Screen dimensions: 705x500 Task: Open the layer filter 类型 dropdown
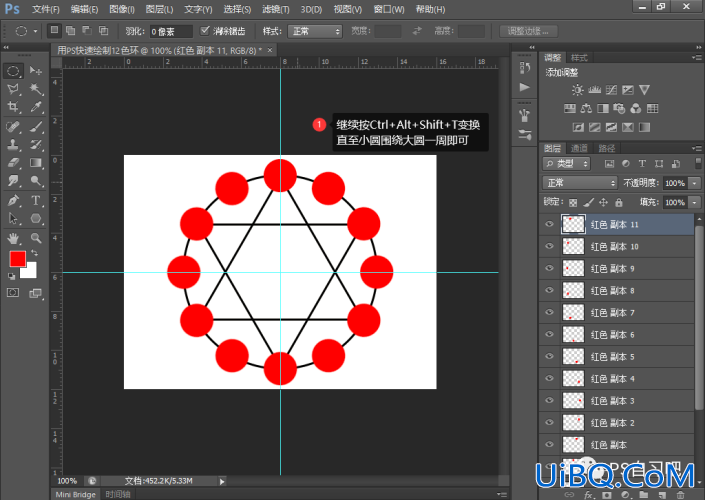pos(567,164)
